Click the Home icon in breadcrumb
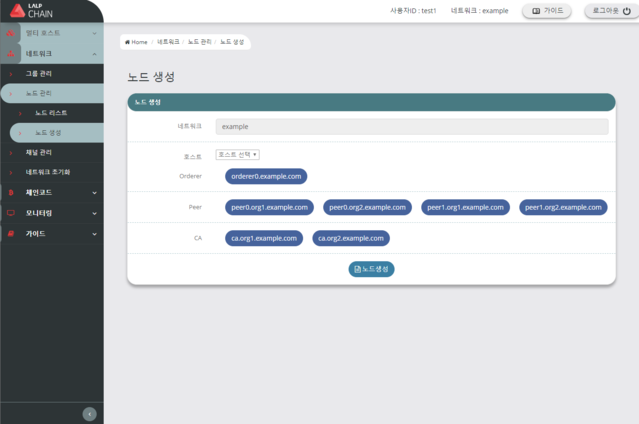This screenshot has width=639, height=424. tap(127, 43)
